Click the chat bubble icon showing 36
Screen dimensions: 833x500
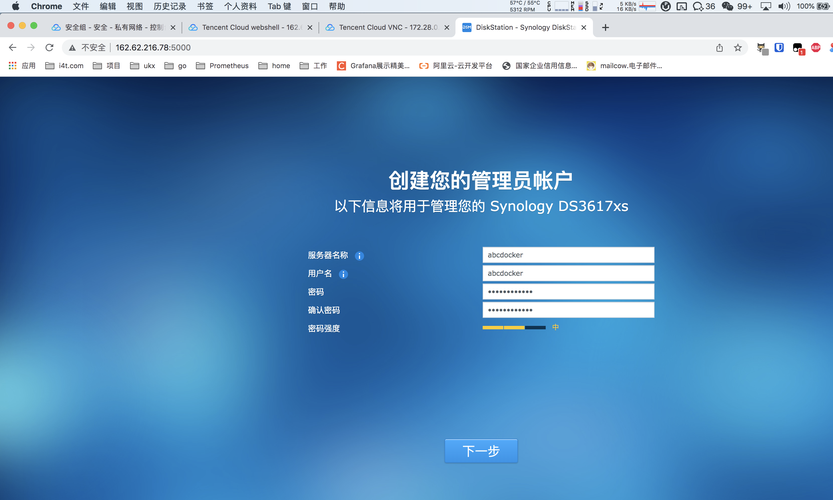(x=704, y=6)
